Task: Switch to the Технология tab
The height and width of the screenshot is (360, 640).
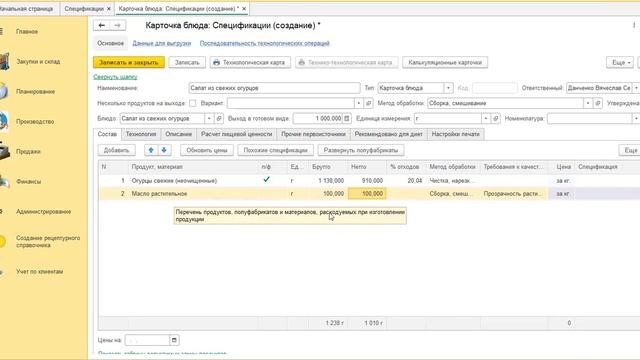Action: 141,134
